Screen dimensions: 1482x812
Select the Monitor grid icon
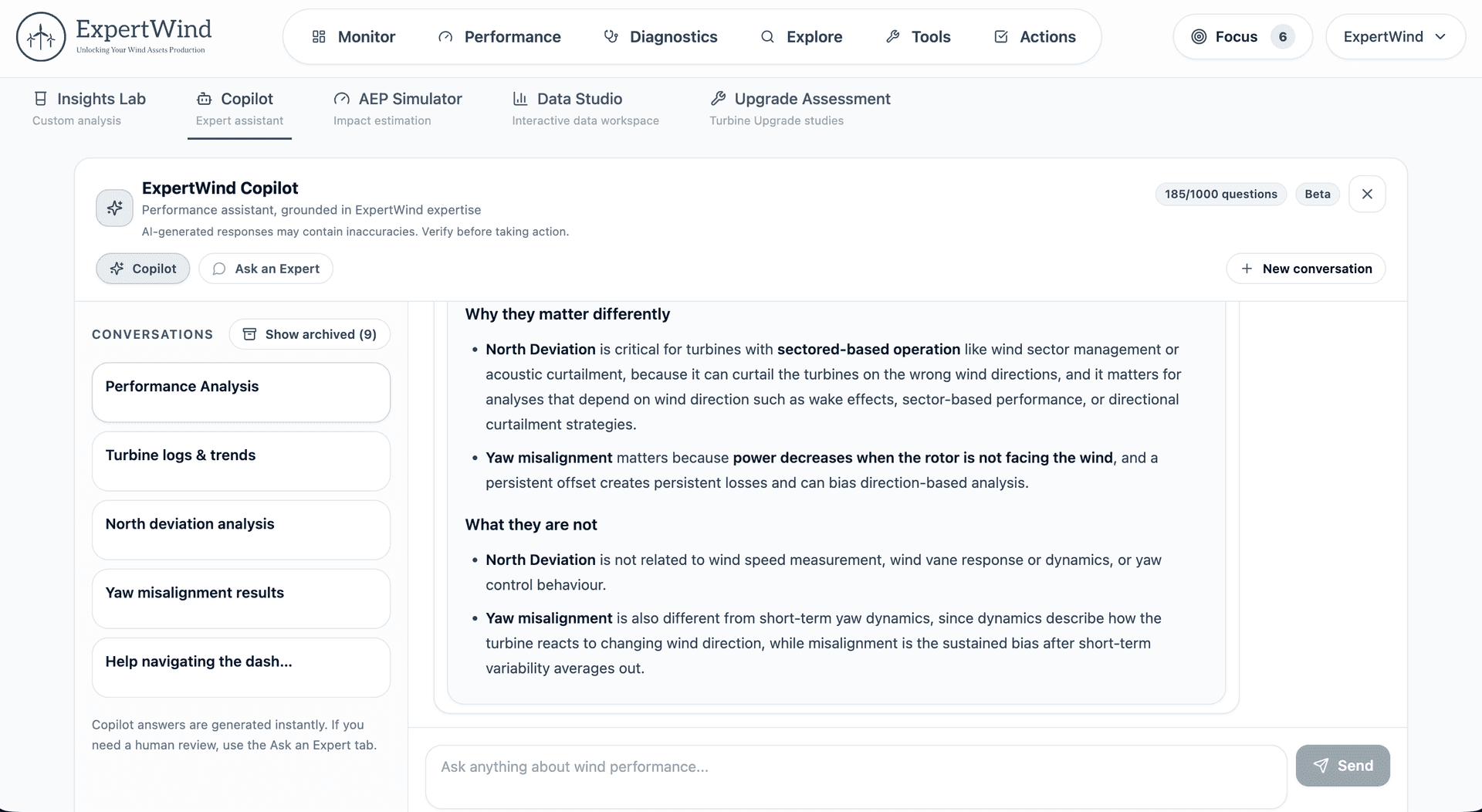coord(319,36)
